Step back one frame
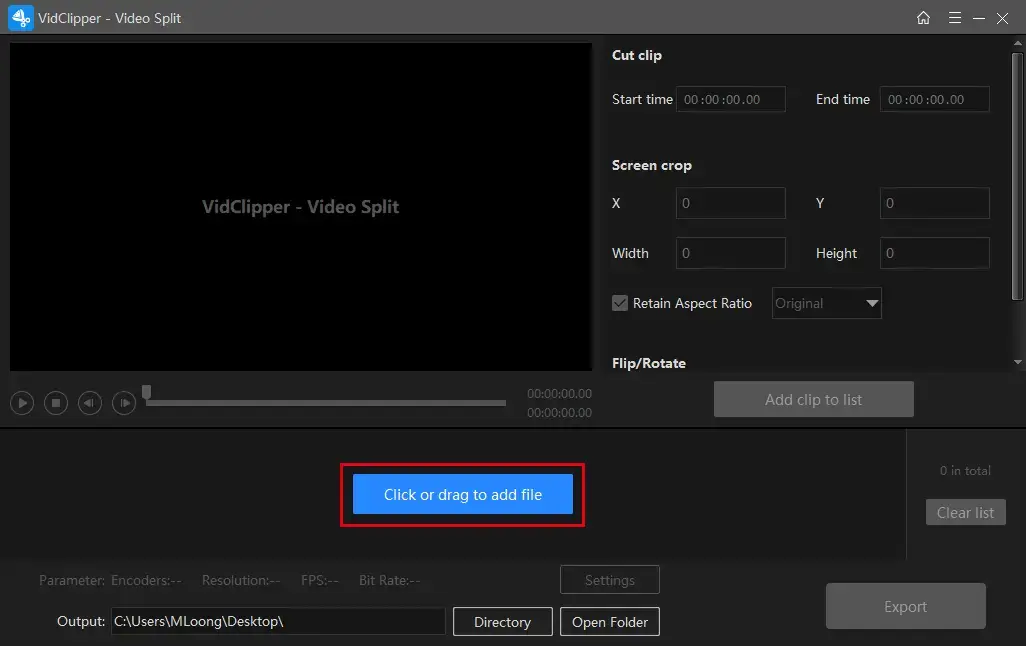 click(90, 403)
